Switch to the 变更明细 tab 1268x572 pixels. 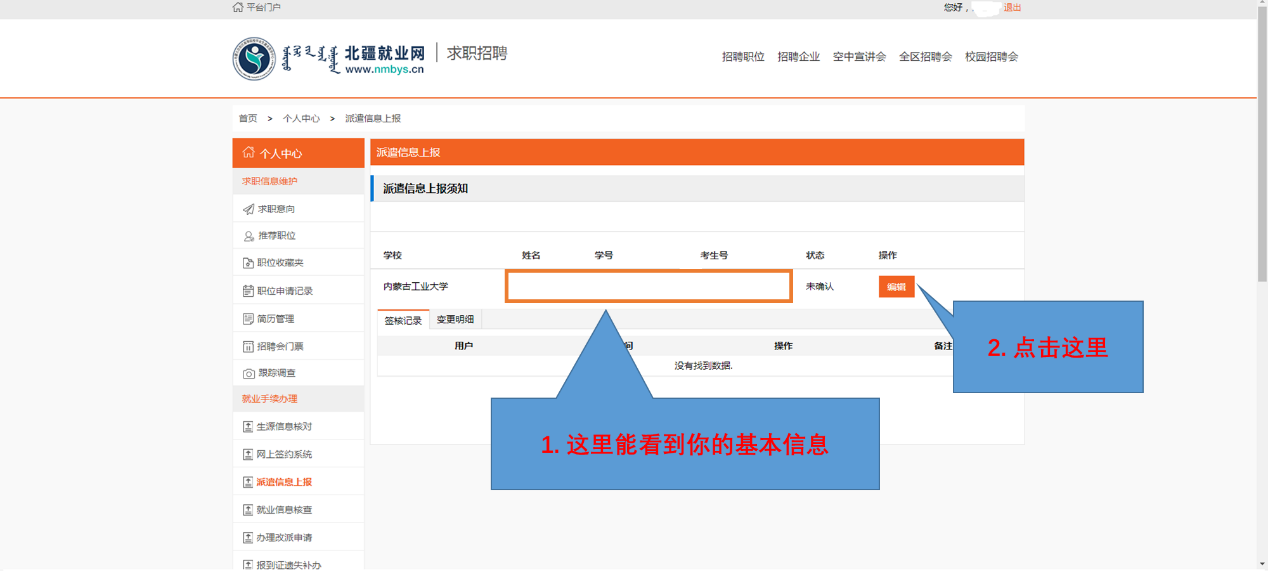point(455,320)
